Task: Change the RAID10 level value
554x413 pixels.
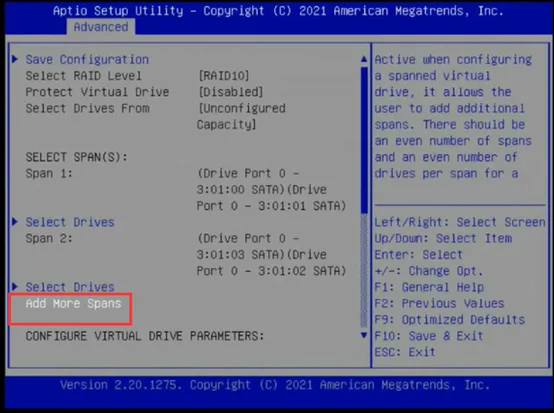Action: (x=224, y=76)
